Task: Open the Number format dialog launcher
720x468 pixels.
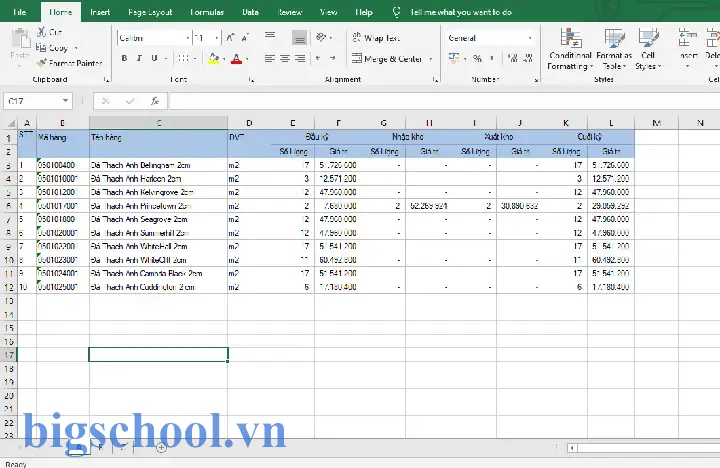Action: pos(536,79)
